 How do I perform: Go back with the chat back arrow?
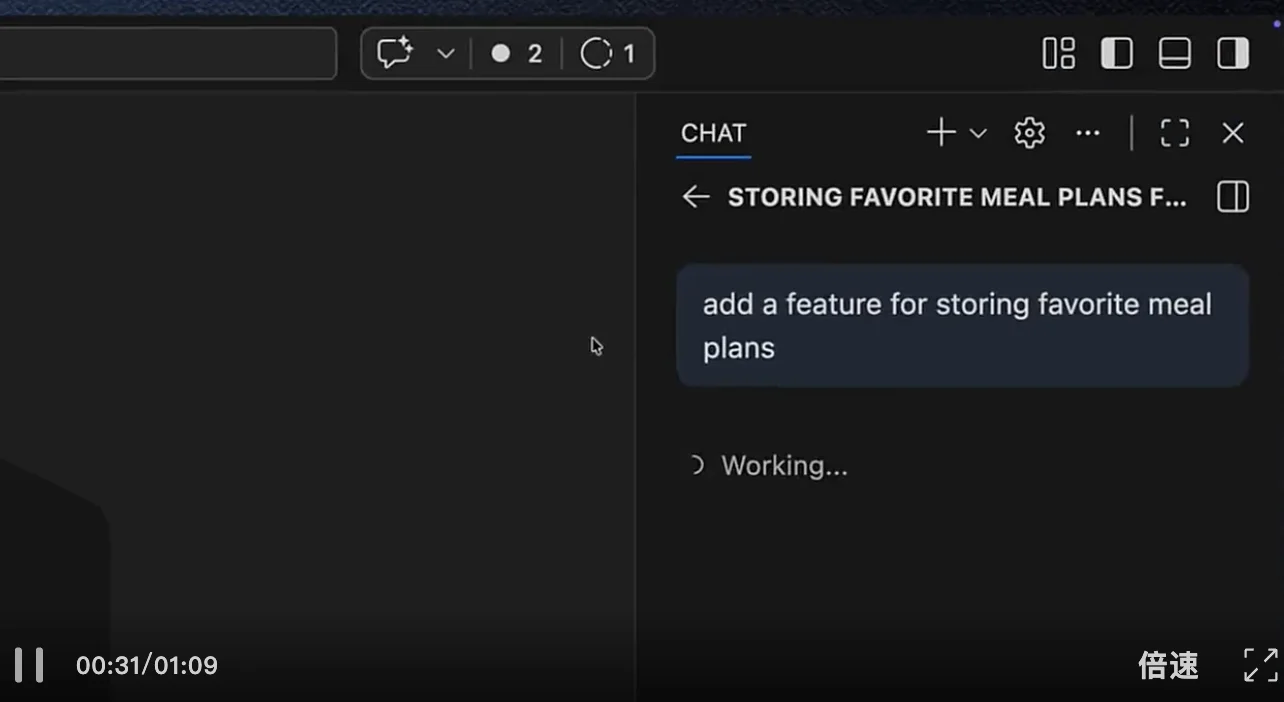point(695,196)
